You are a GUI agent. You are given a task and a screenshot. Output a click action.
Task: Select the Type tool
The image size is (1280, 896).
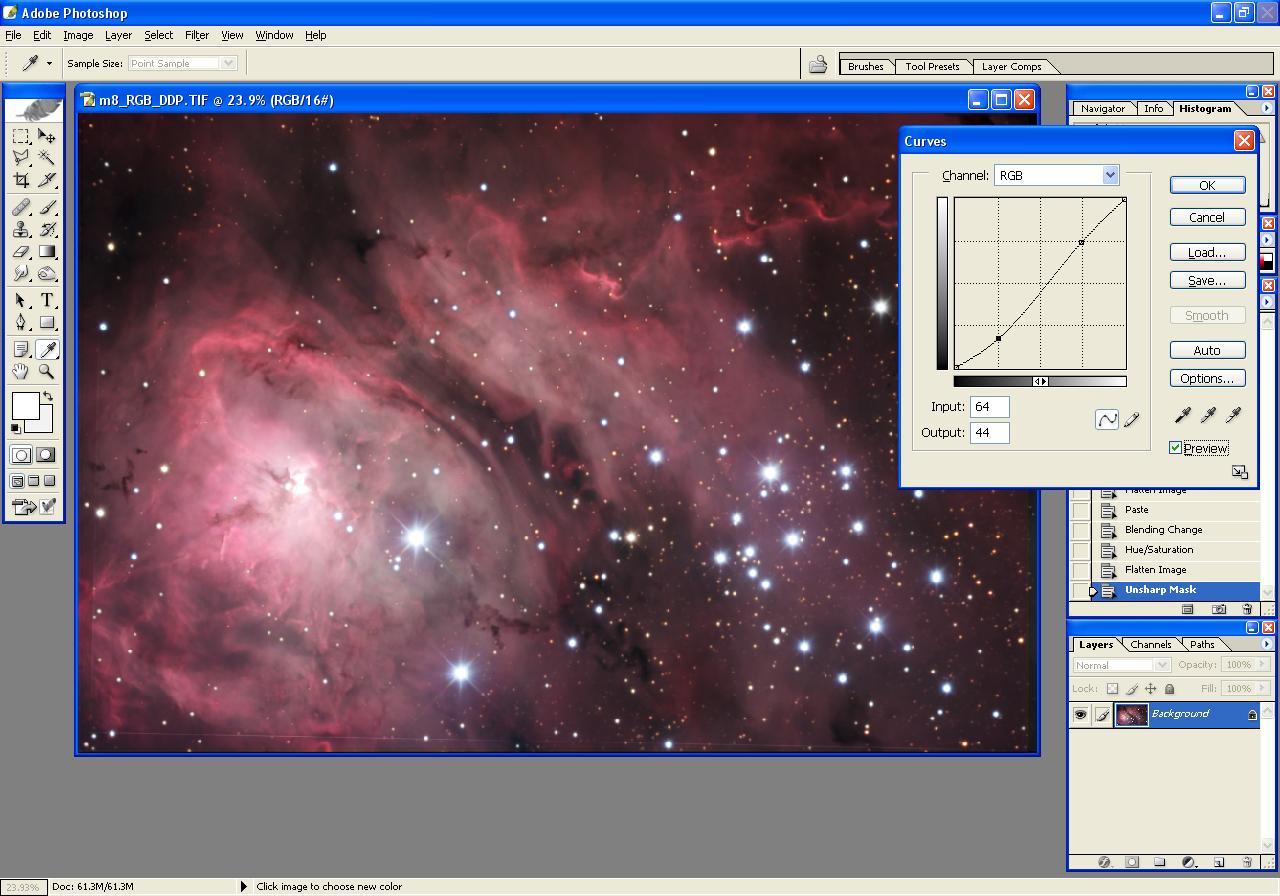(x=47, y=300)
